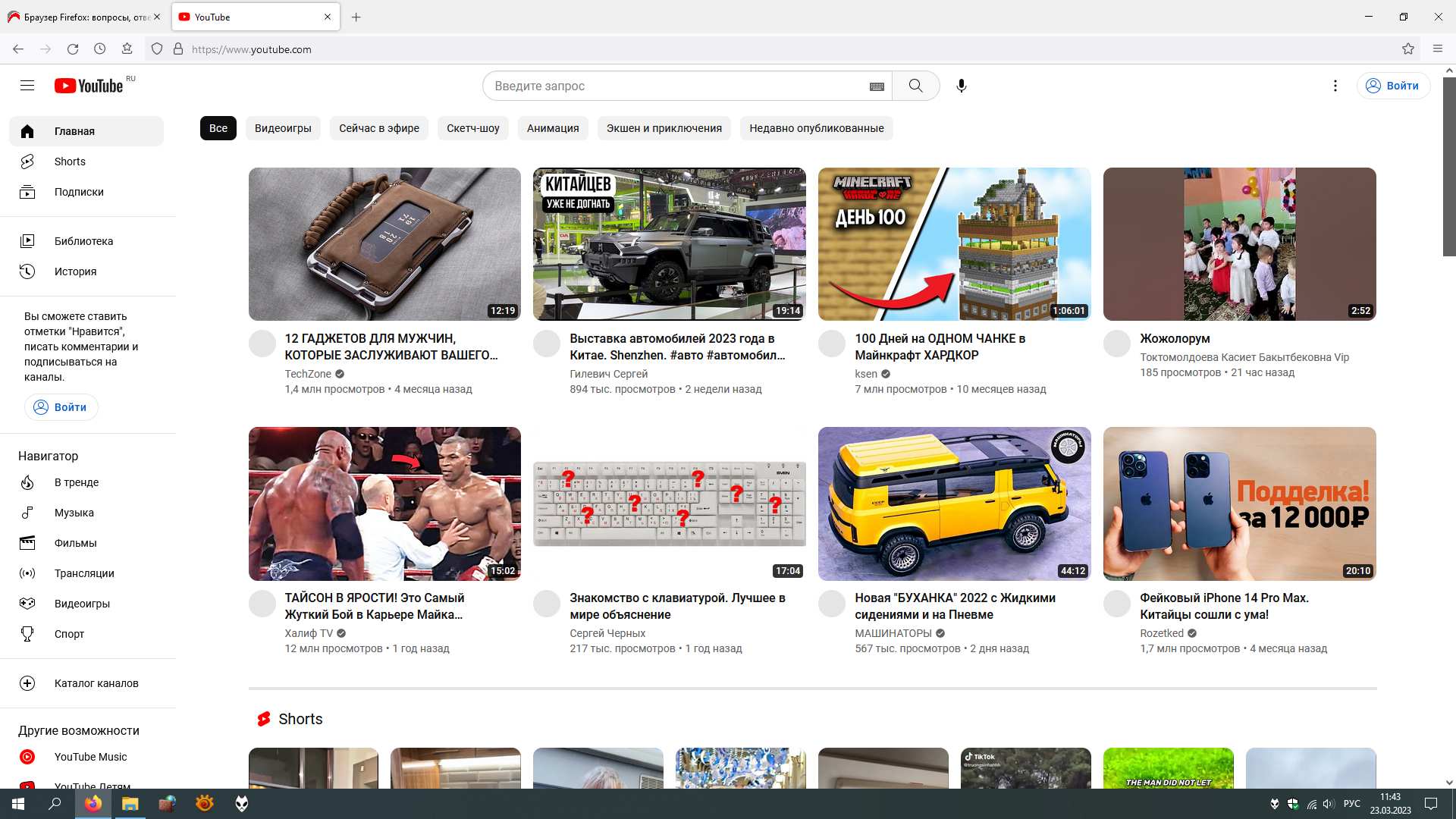Select the Анимация filter chip
The width and height of the screenshot is (1456, 819).
[x=553, y=128]
